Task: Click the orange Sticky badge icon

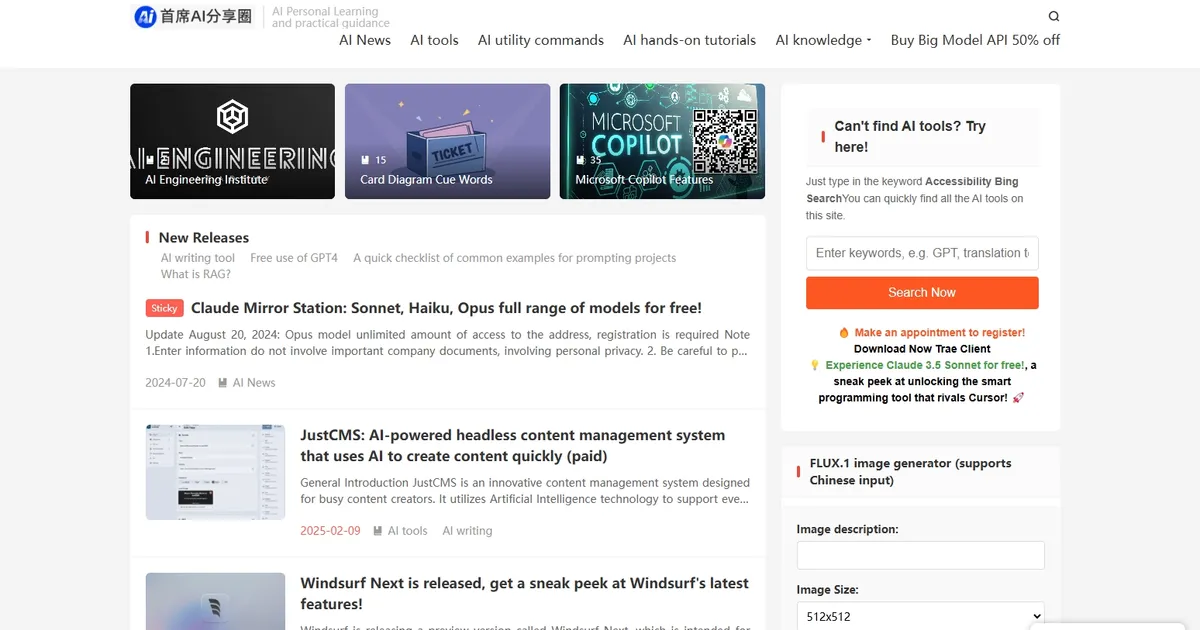Action: 164,308
